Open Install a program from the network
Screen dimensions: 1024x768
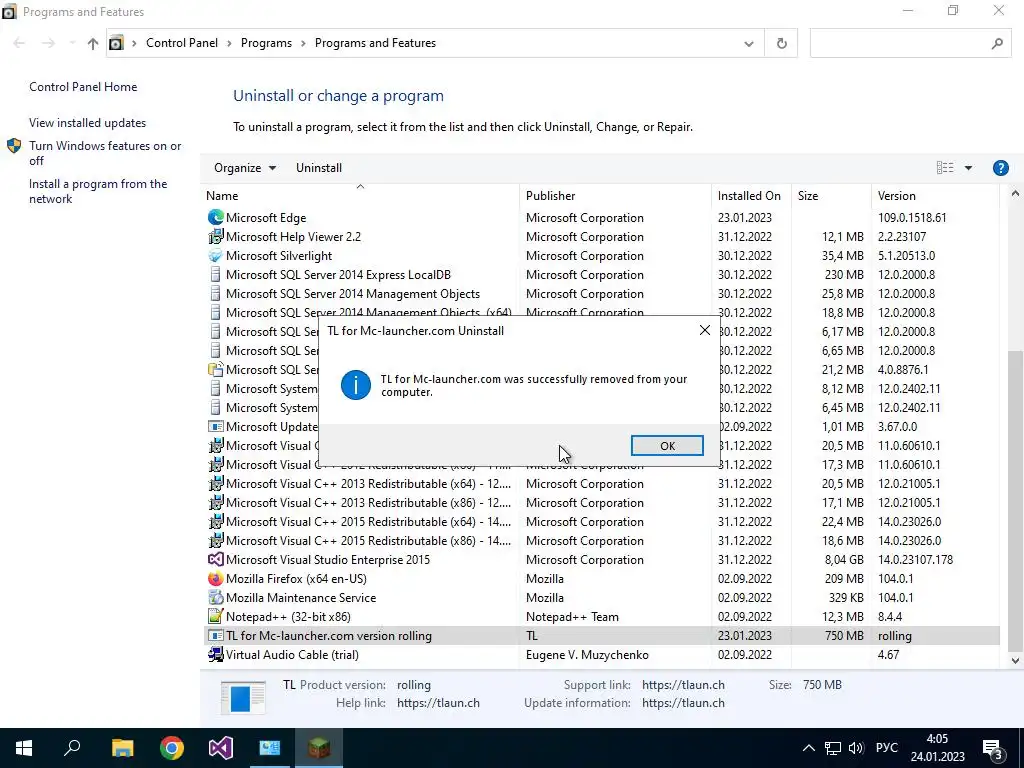[98, 191]
